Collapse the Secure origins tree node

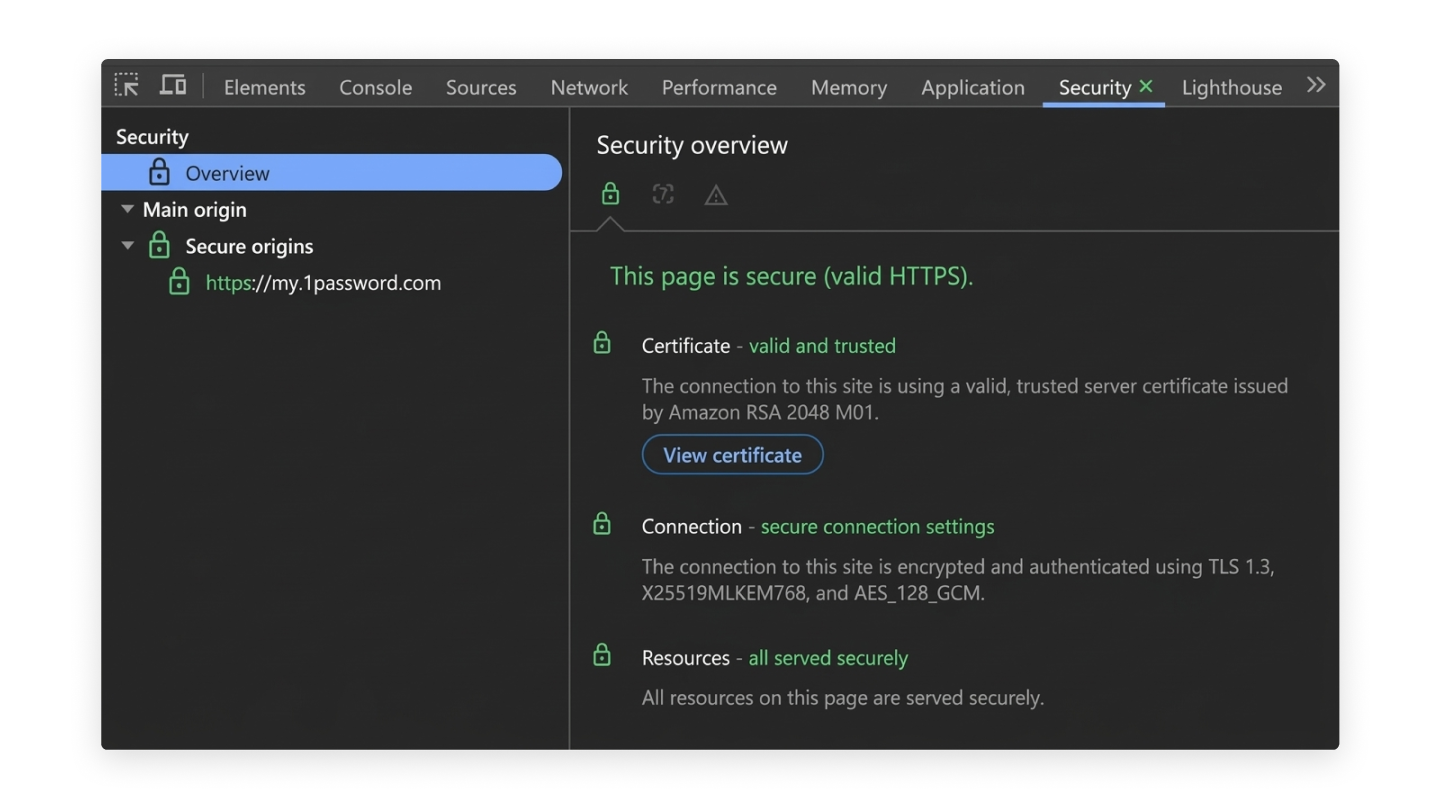coord(127,246)
